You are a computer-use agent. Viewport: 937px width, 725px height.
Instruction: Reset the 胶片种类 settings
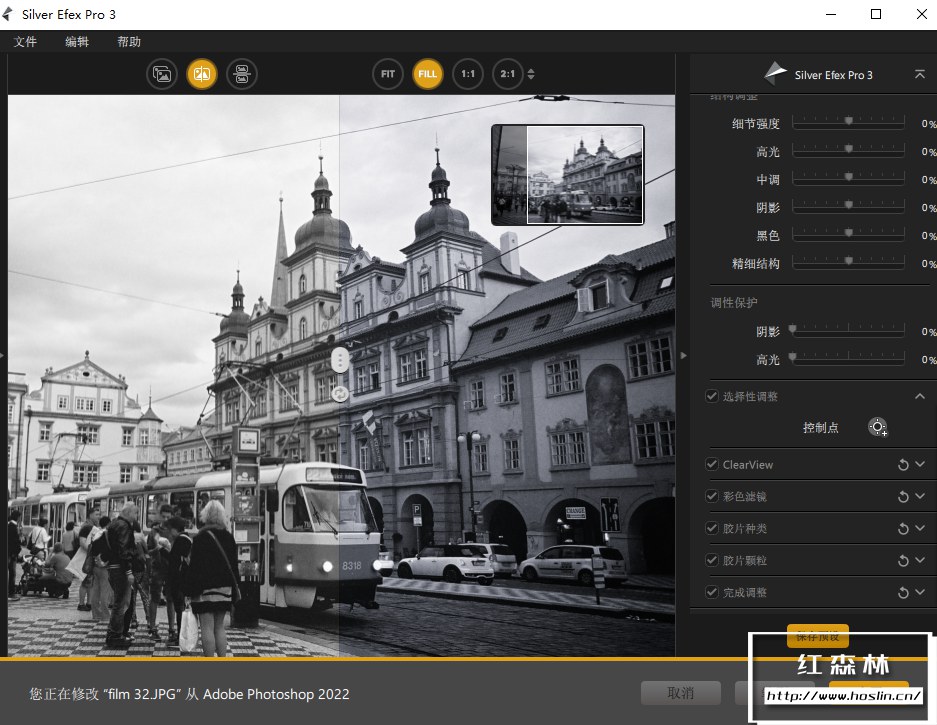(x=903, y=528)
